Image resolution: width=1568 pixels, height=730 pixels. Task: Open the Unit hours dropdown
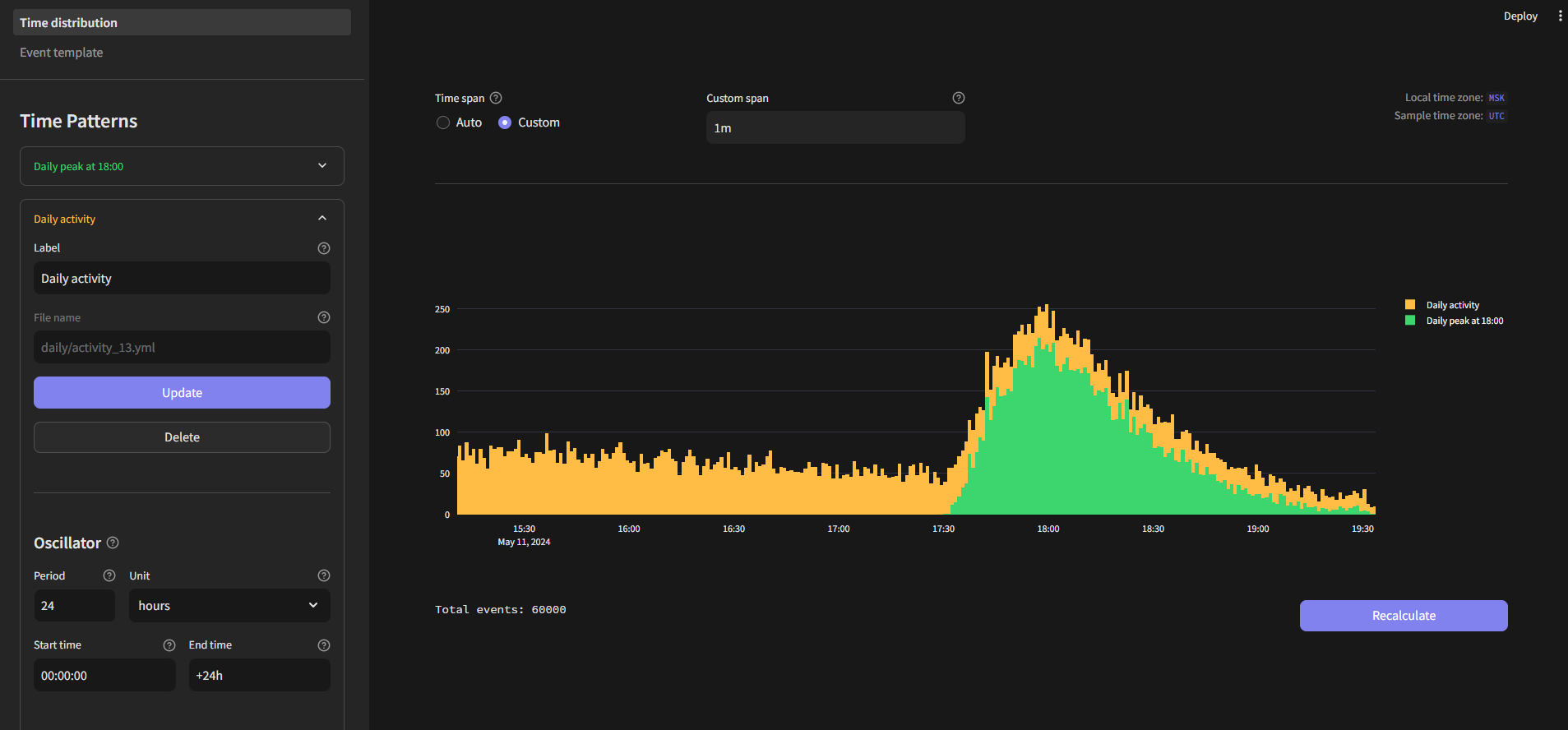(229, 606)
